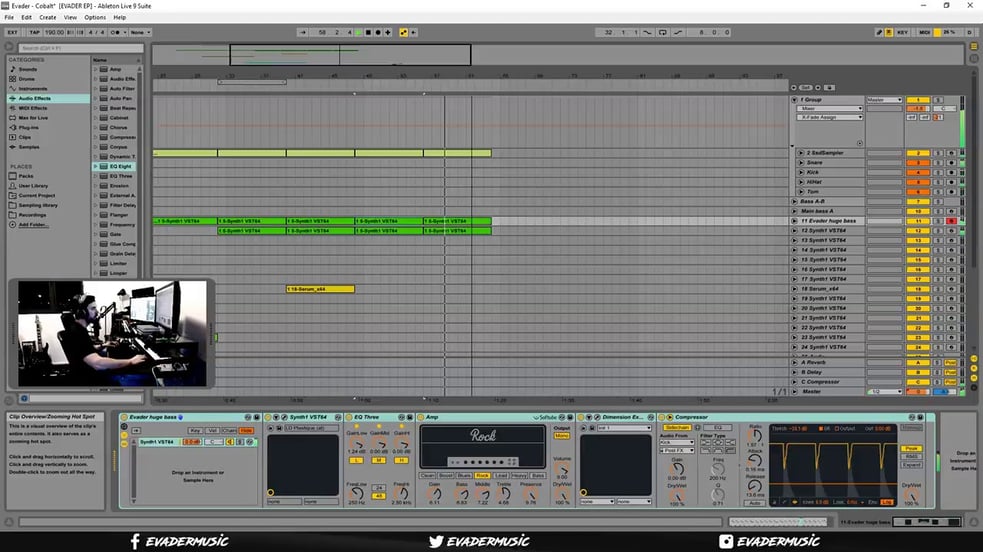Enable Sidechain in Compressor
Image resolution: width=983 pixels, height=552 pixels.
(x=676, y=427)
